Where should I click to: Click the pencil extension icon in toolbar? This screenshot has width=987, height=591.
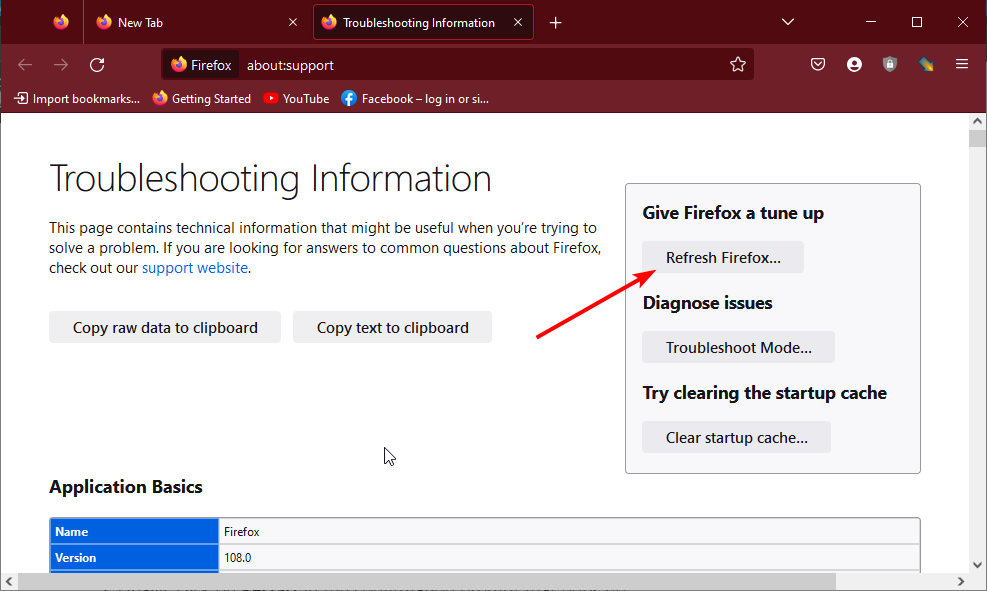926,64
